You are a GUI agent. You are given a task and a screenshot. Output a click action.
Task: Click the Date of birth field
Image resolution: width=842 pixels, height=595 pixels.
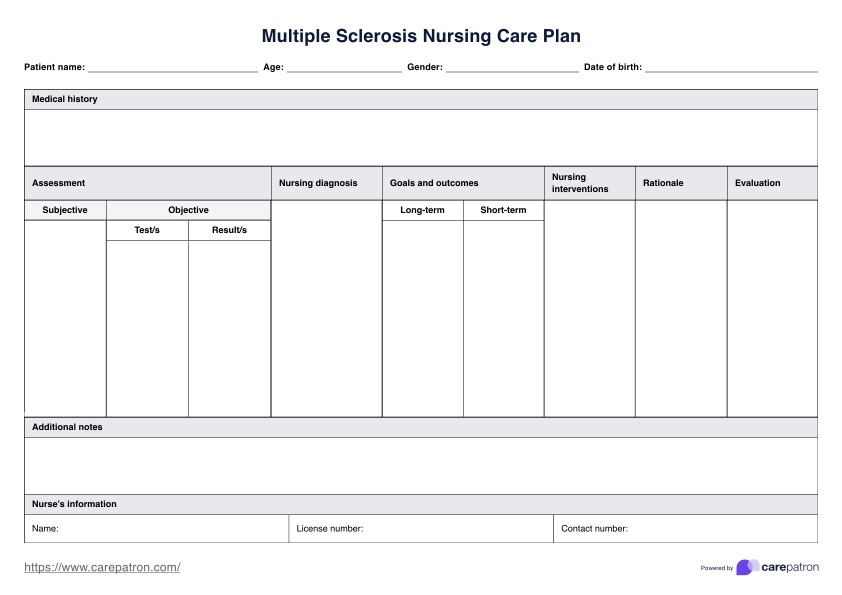pos(730,67)
